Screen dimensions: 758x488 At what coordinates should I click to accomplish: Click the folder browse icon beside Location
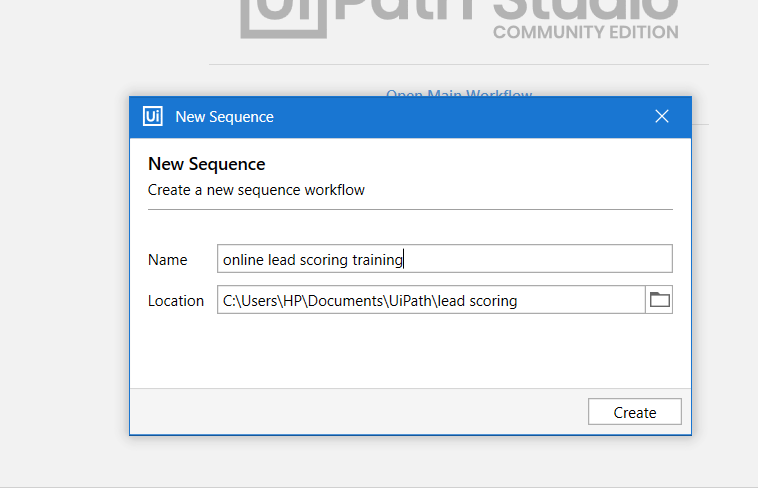pos(659,300)
